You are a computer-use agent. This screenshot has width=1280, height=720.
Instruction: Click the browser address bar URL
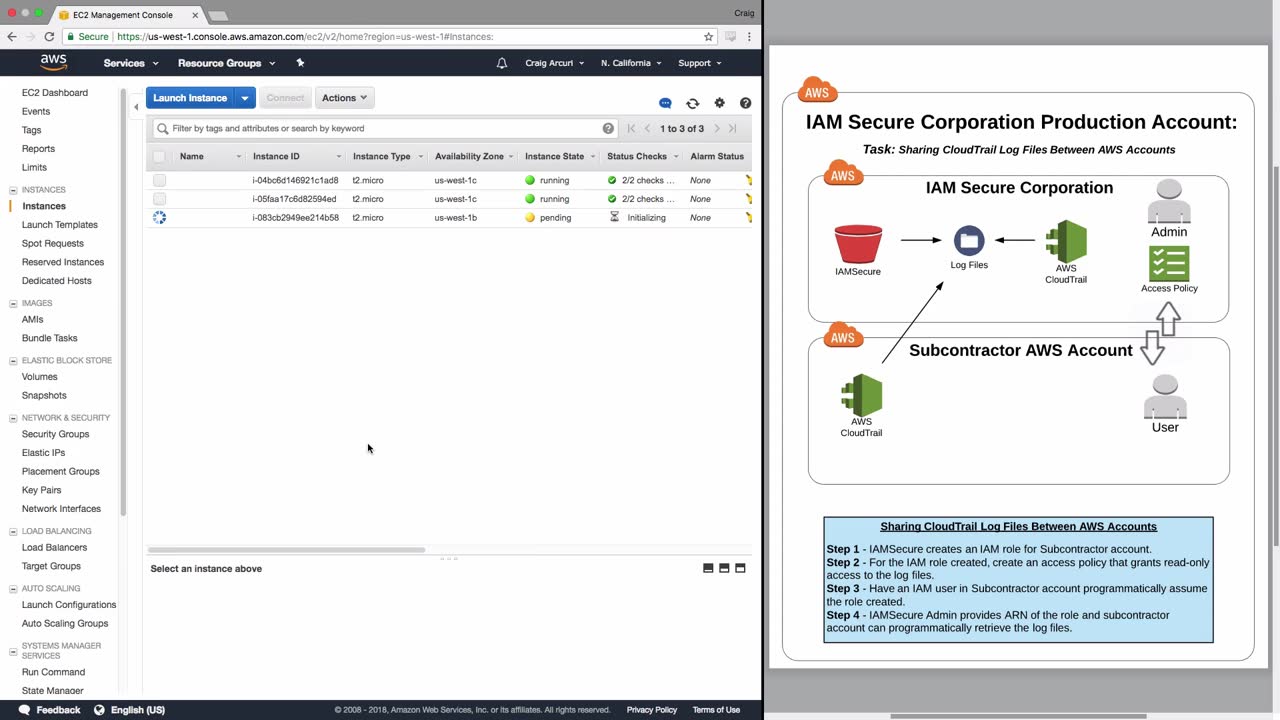click(x=305, y=37)
